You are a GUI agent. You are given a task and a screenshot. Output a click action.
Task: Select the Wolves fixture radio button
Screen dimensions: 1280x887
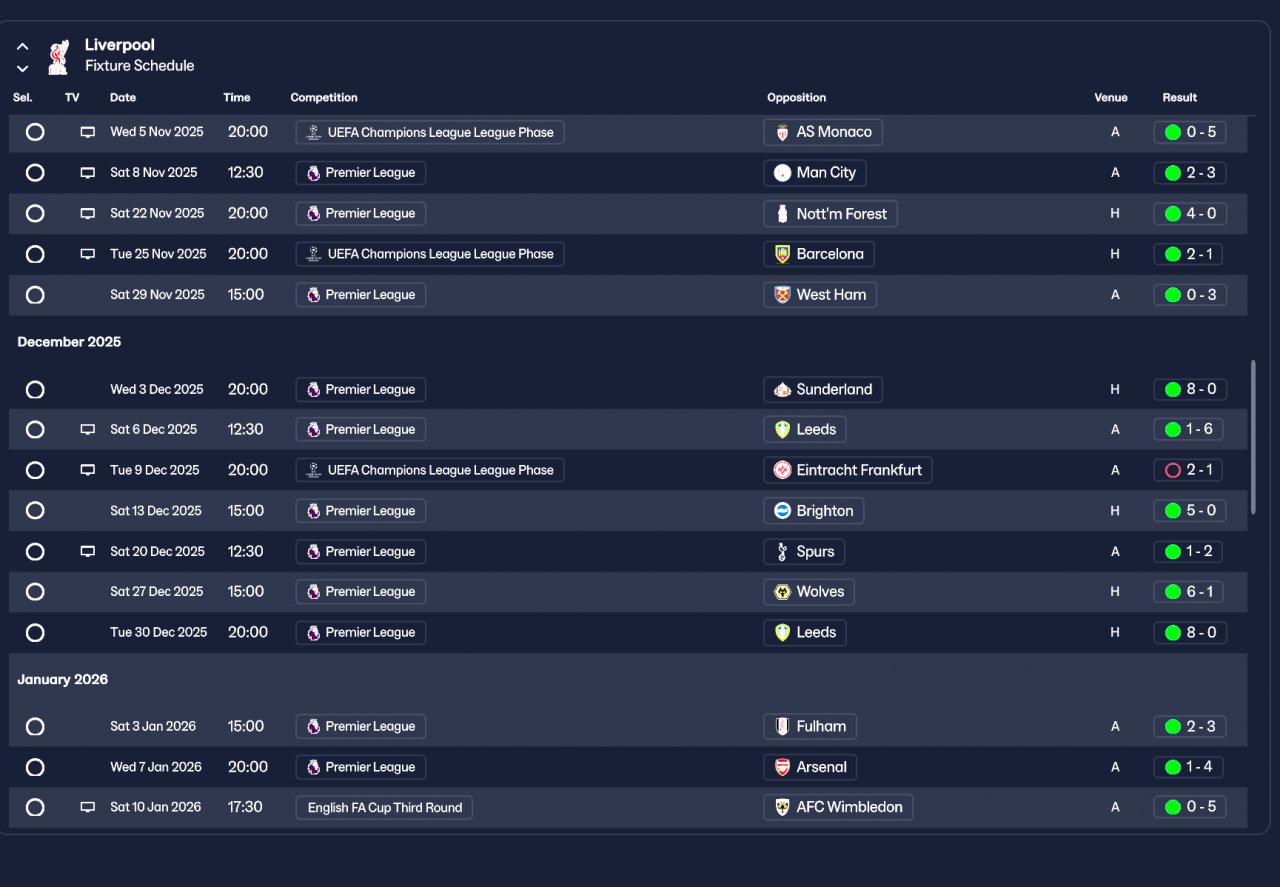pos(35,592)
